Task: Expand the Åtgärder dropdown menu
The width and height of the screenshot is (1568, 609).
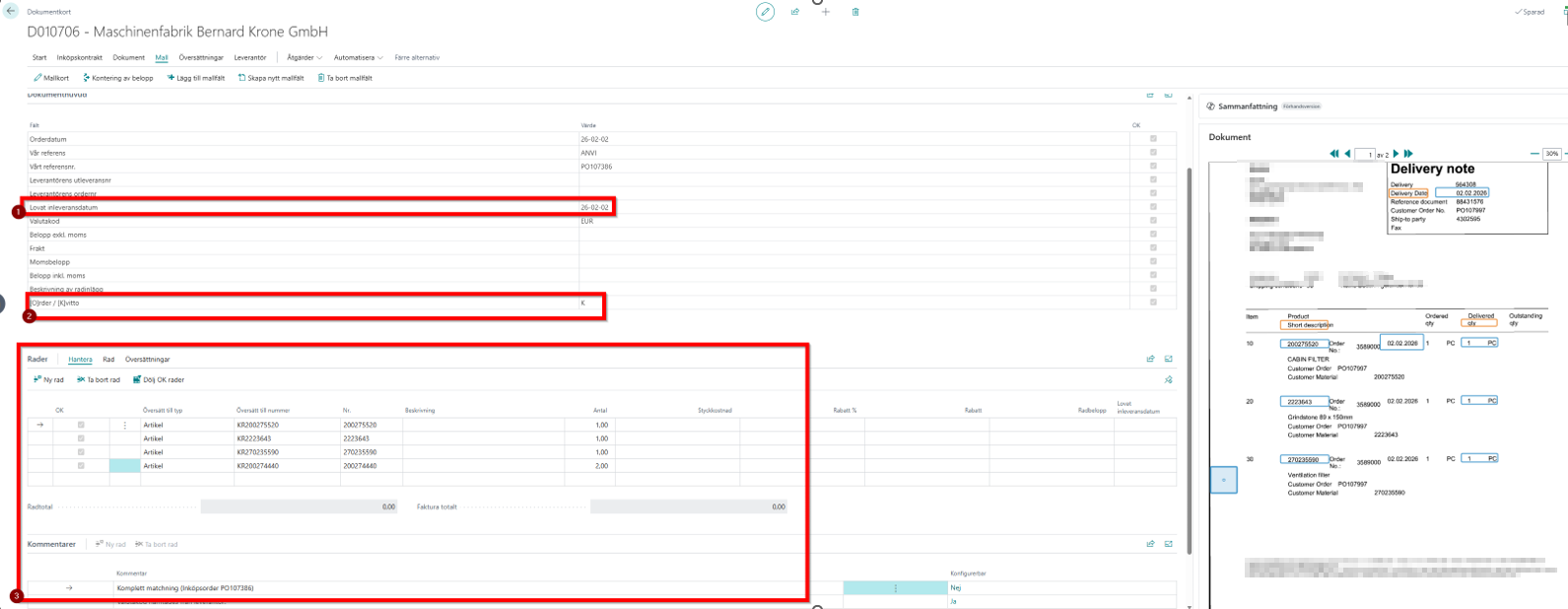Action: pyautogui.click(x=305, y=58)
